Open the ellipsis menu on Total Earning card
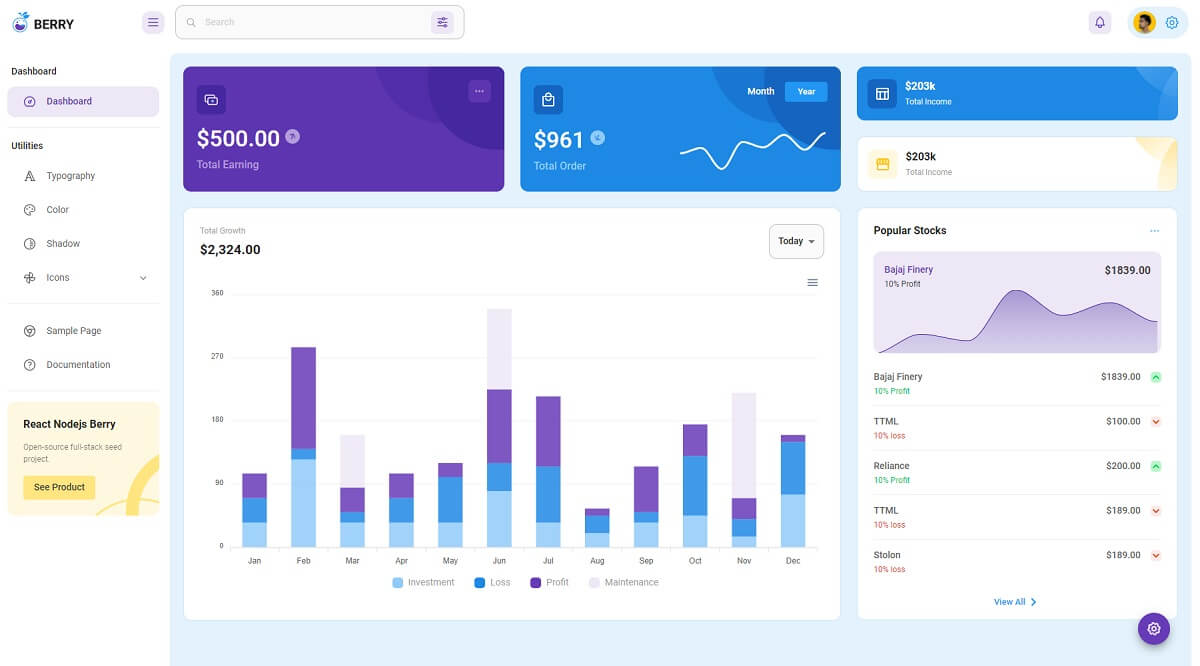Screen dimensions: 1200x666 [x=480, y=90]
